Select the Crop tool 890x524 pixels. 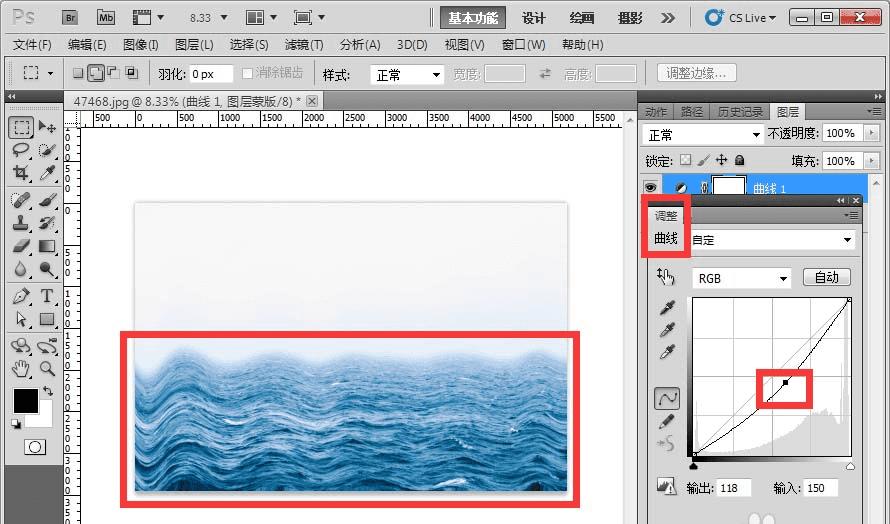pyautogui.click(x=21, y=173)
